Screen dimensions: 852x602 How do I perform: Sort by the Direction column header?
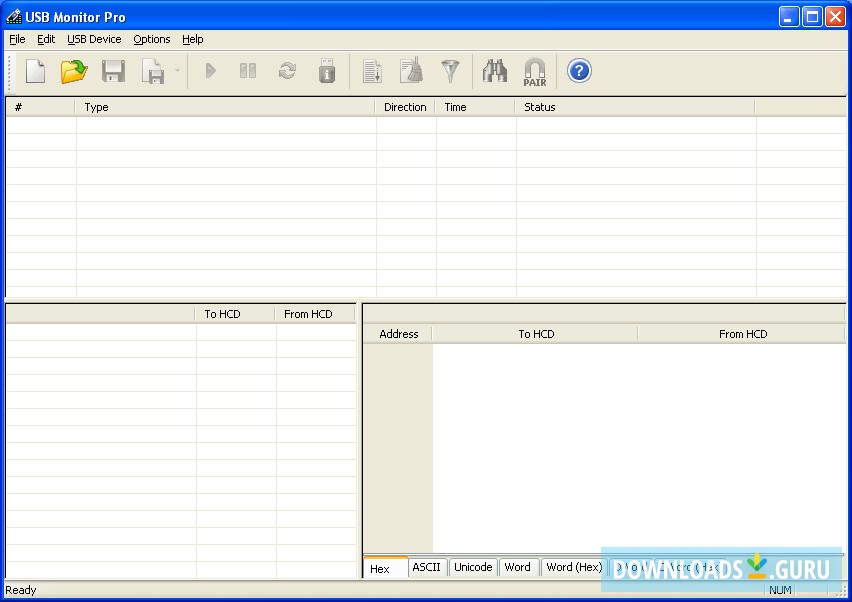(x=405, y=107)
